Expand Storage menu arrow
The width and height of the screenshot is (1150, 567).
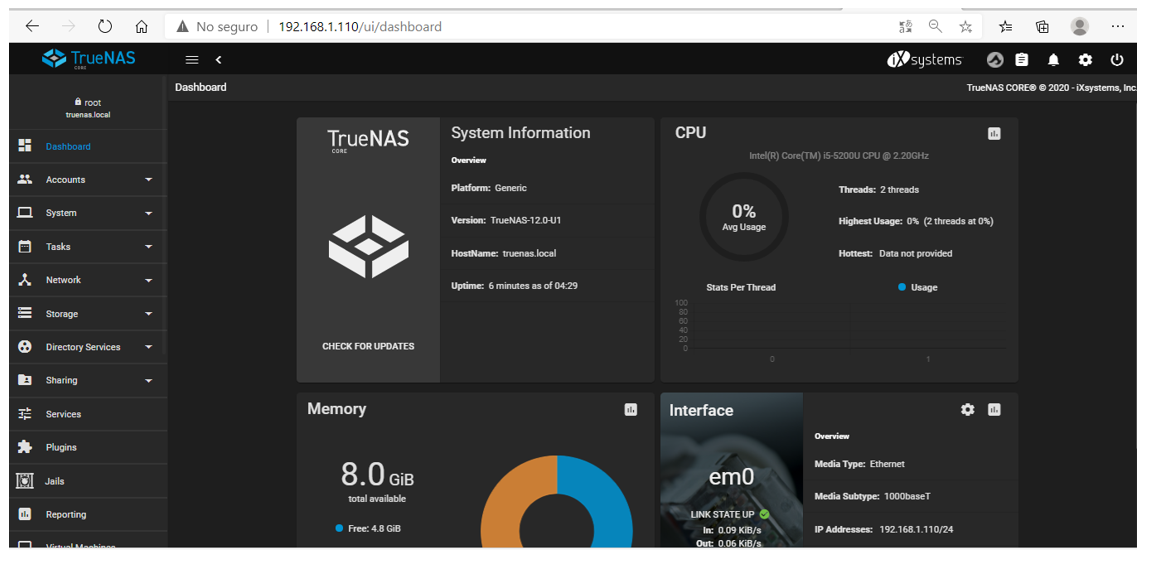pos(149,314)
